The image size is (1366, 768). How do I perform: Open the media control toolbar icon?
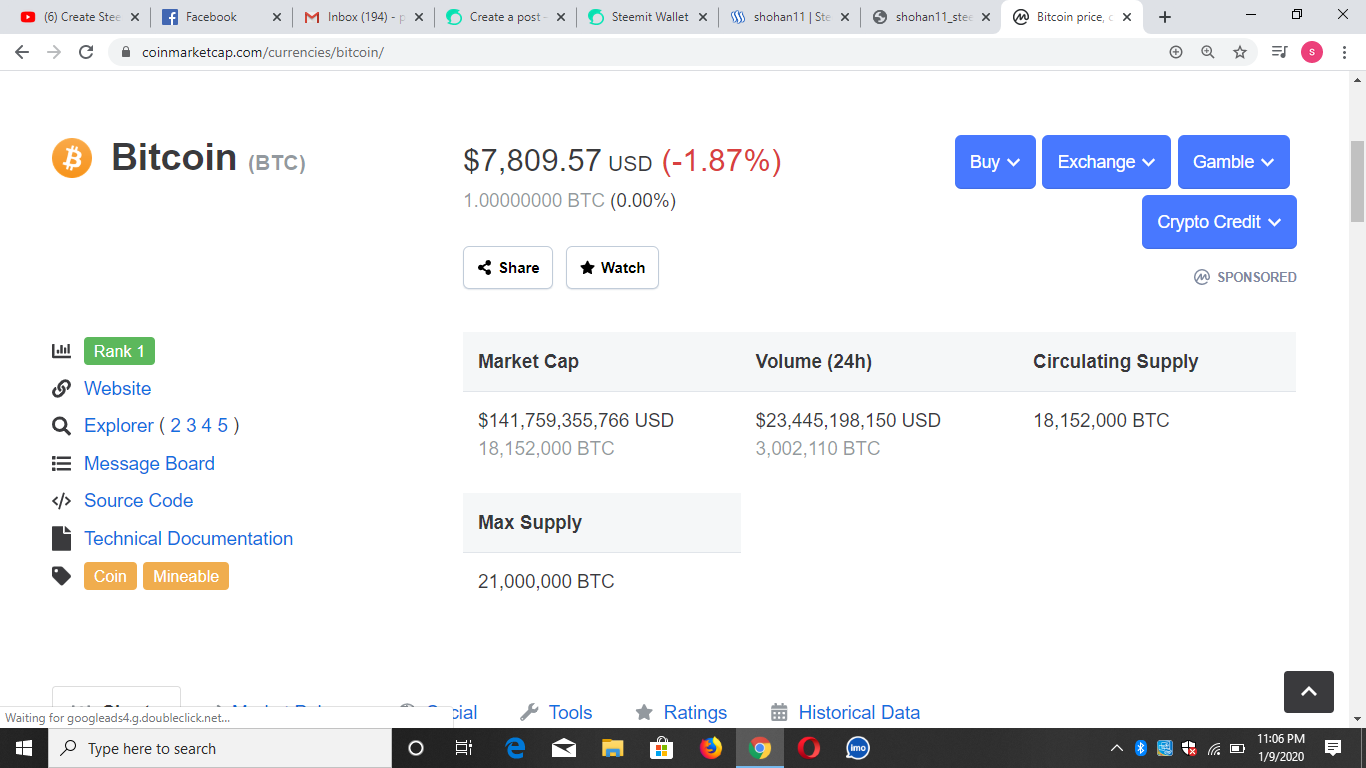click(x=1279, y=52)
